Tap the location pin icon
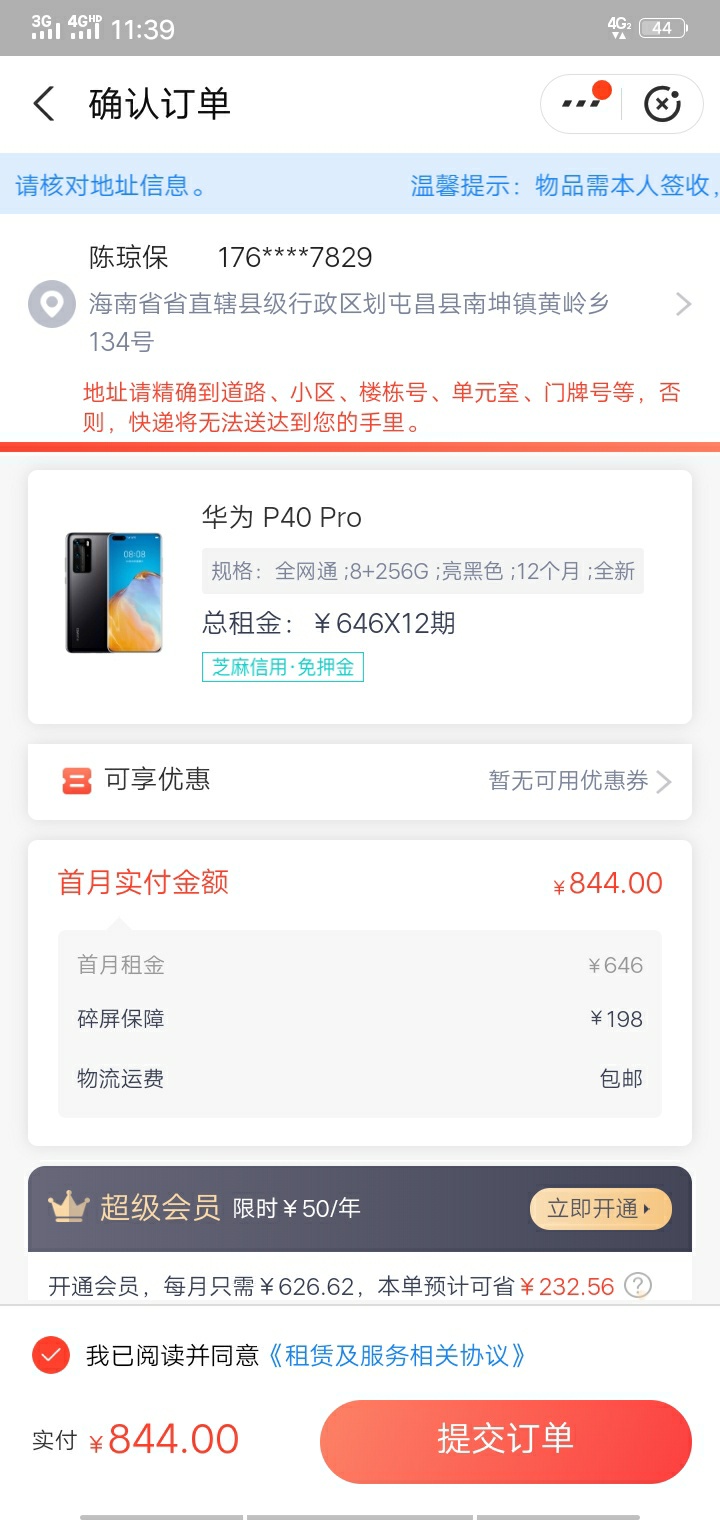This screenshot has width=720, height=1520. [x=51, y=303]
